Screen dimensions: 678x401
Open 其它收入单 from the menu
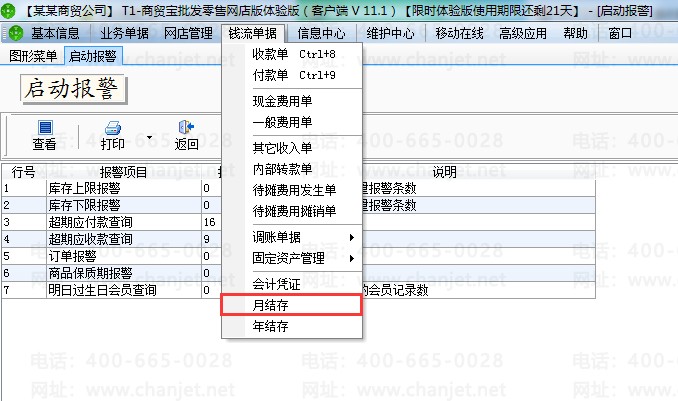(292, 148)
